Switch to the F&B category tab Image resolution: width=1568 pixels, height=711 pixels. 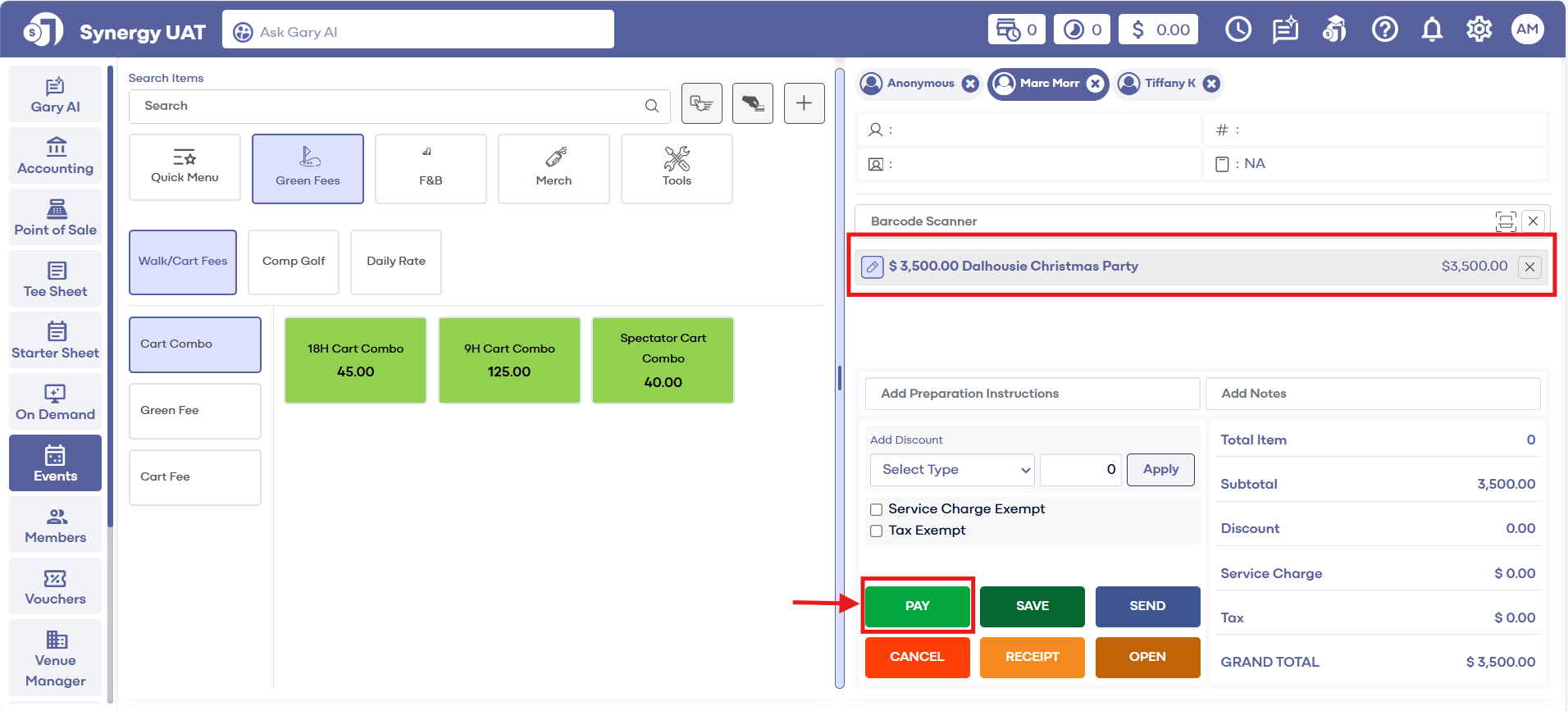431,168
